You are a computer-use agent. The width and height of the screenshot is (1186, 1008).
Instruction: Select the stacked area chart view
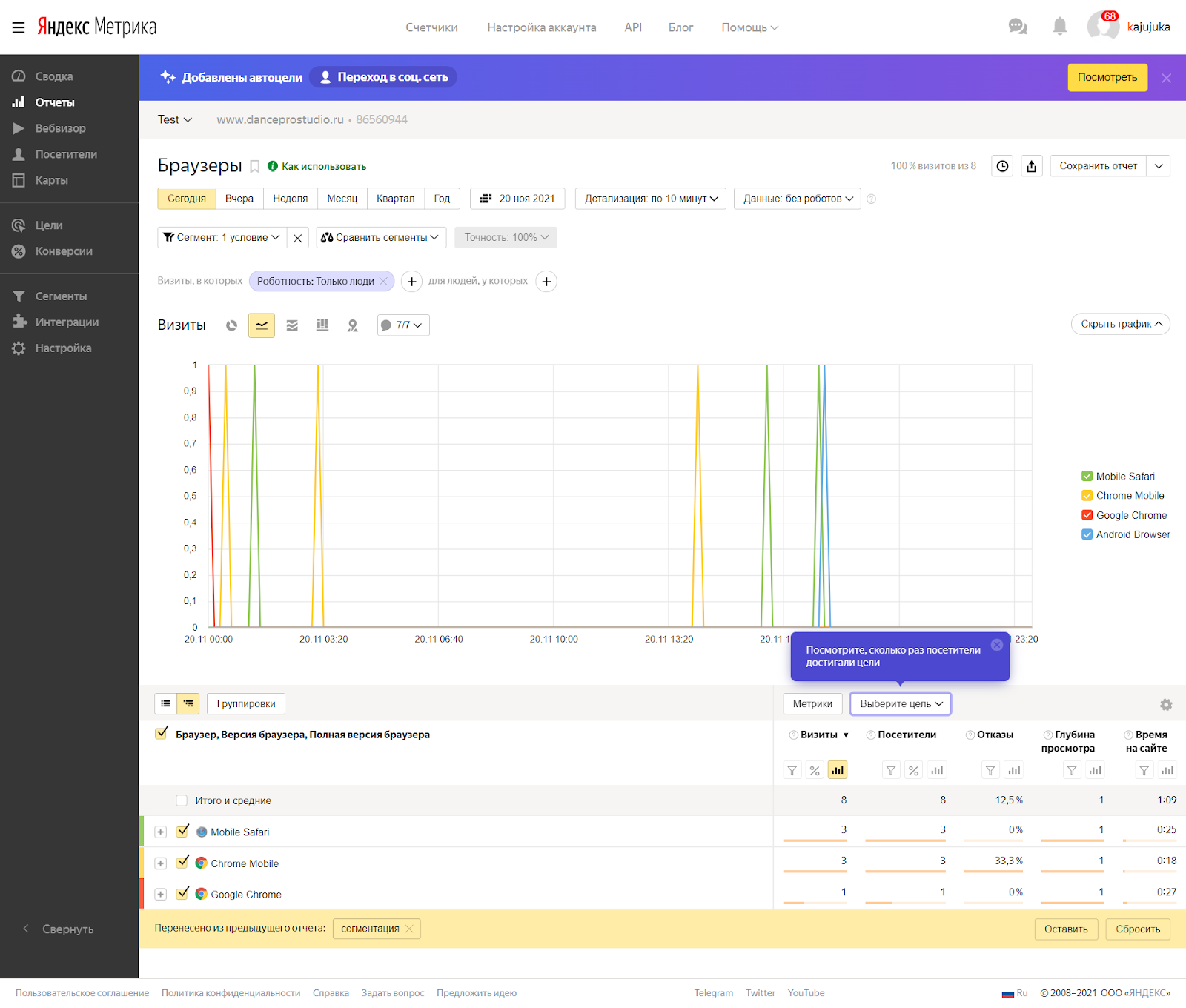292,325
